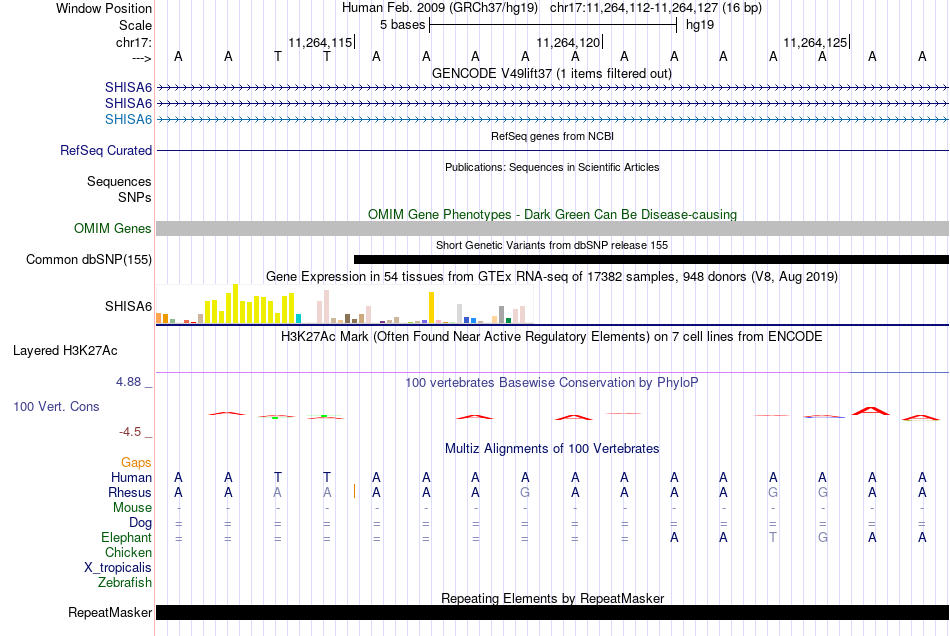Click the Sequences track label
The width and height of the screenshot is (950, 636).
click(x=119, y=181)
